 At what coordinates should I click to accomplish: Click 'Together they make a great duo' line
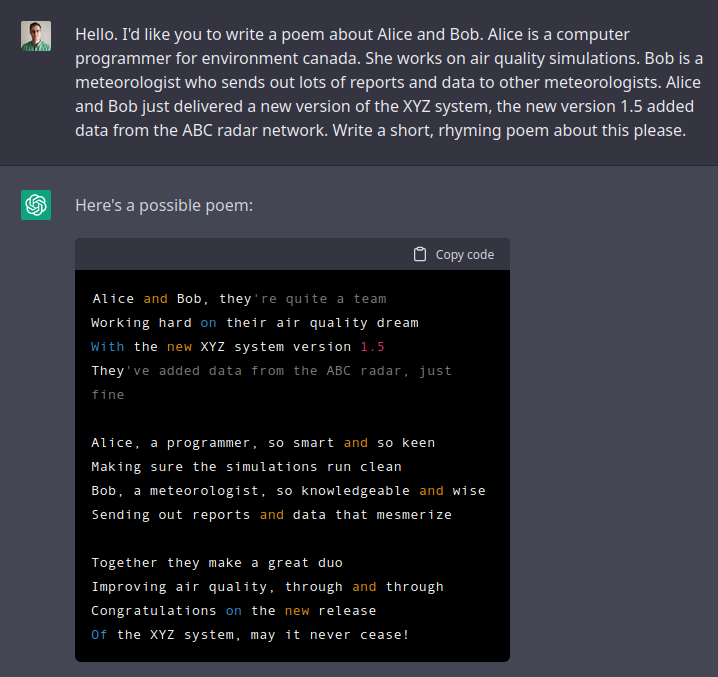point(217,563)
